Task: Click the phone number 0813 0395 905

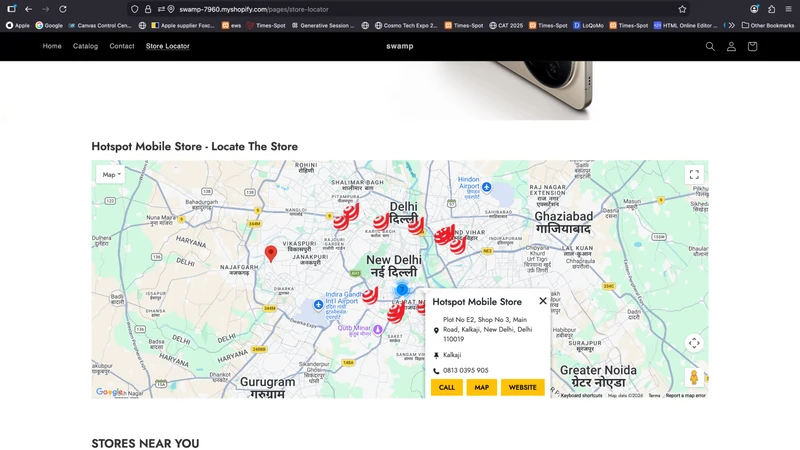Action: pyautogui.click(x=465, y=370)
